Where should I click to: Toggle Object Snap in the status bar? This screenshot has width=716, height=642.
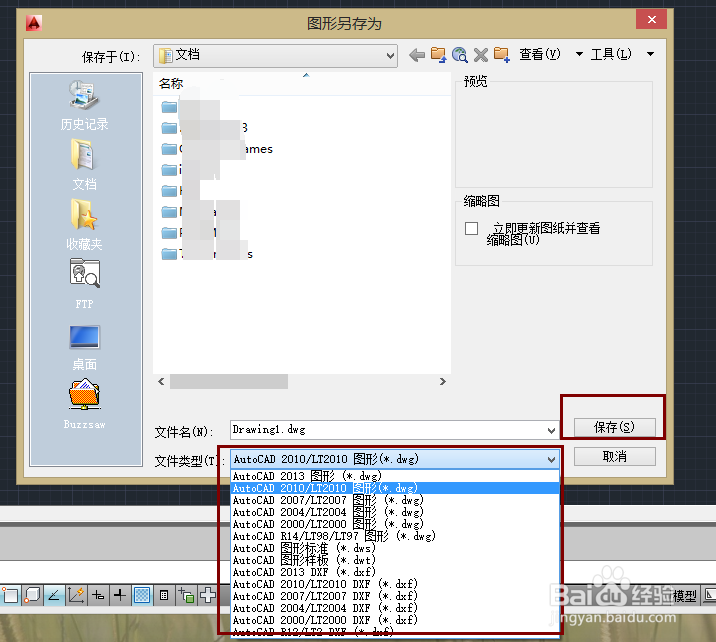10,595
